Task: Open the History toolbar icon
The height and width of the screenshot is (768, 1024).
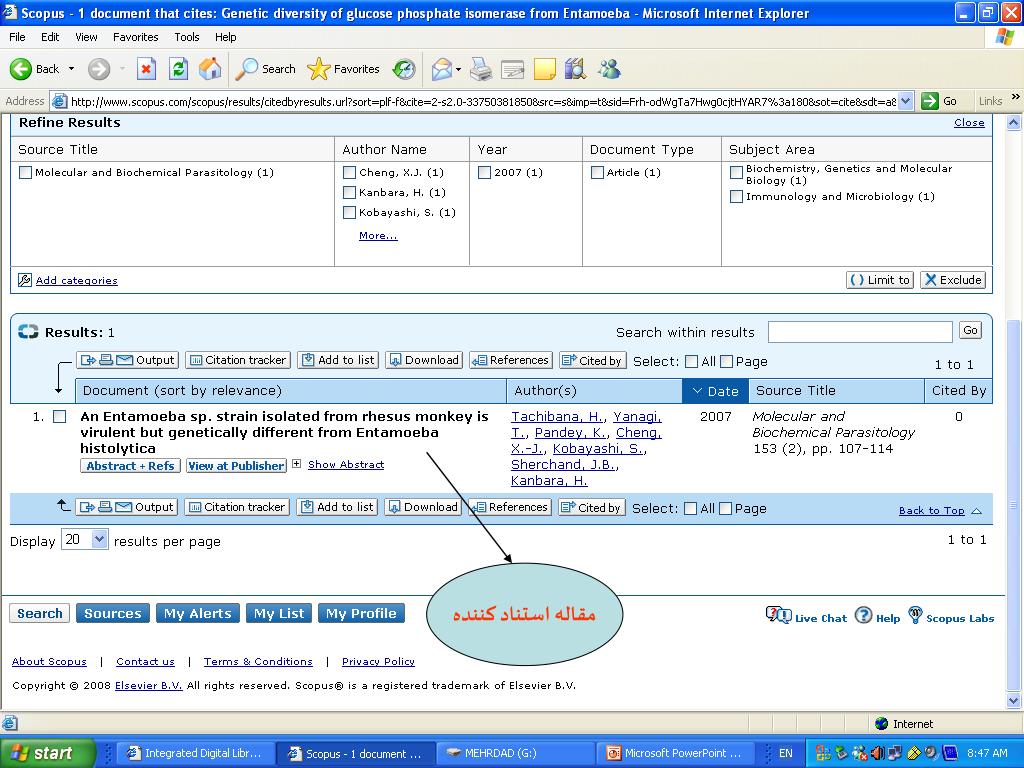Action: [x=404, y=69]
